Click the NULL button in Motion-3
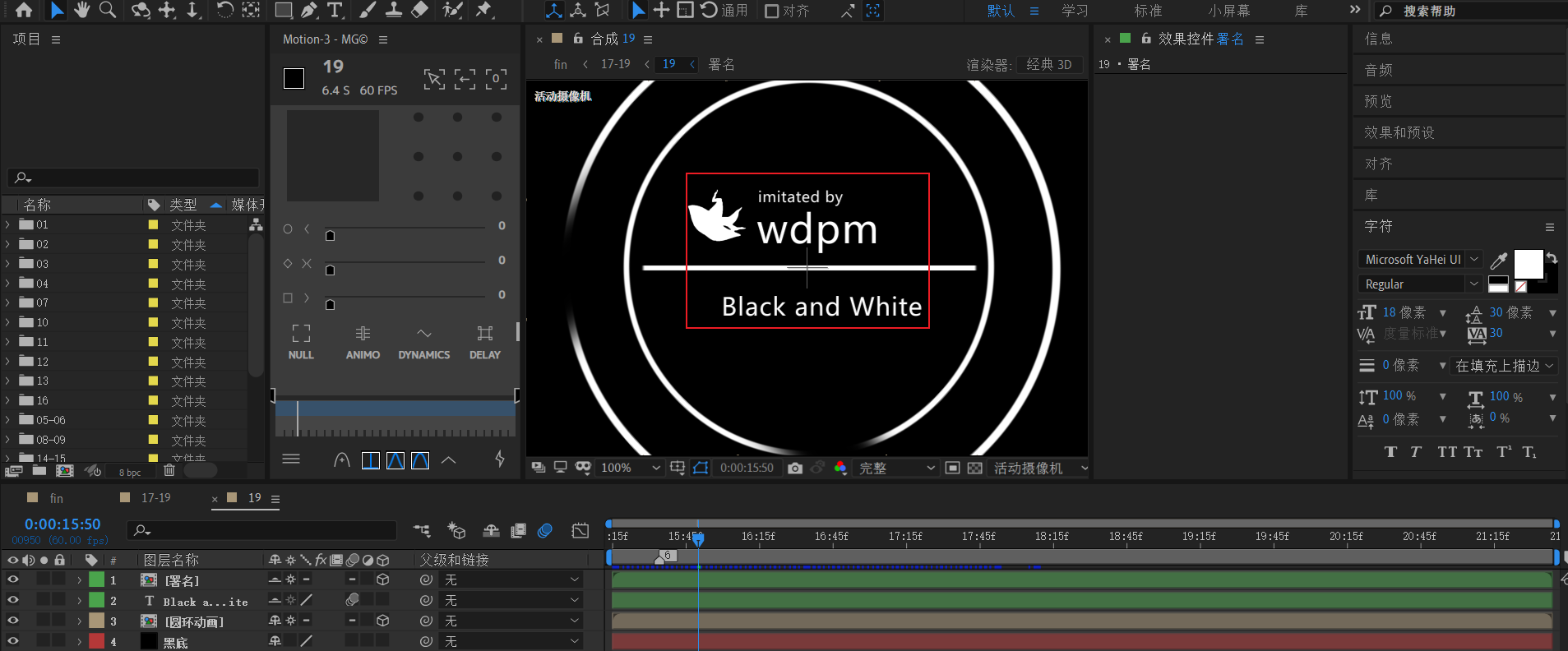The height and width of the screenshot is (651, 1568). (x=301, y=342)
